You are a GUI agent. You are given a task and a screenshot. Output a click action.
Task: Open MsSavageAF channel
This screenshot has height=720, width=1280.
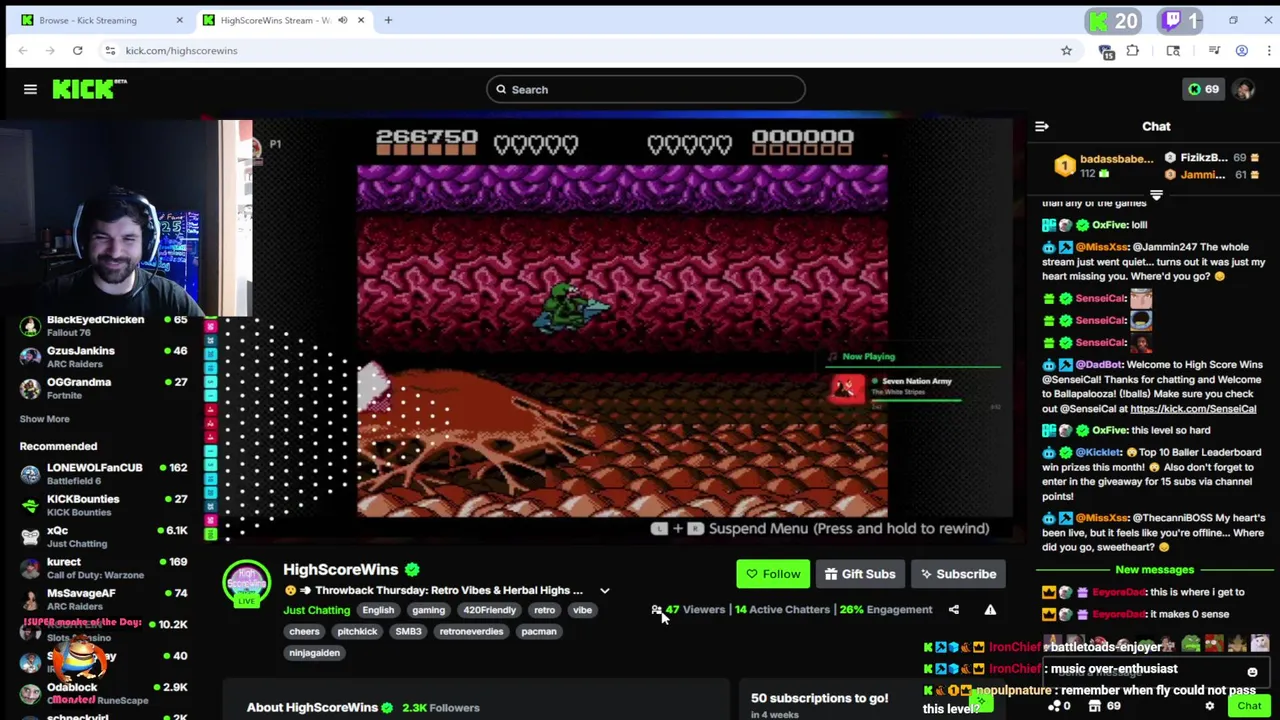click(103, 599)
